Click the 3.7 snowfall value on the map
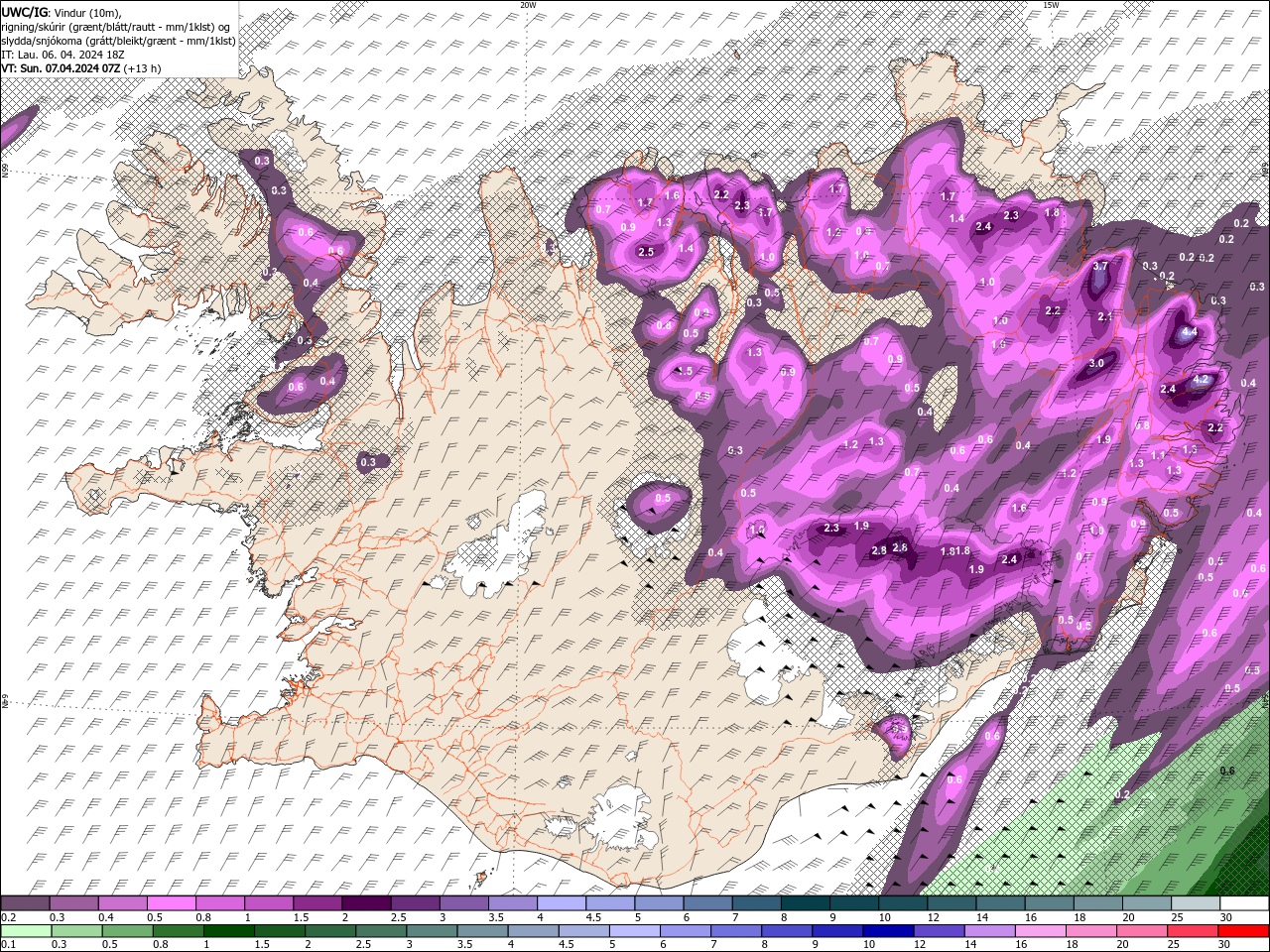This screenshot has height=952, width=1270. [x=1100, y=266]
